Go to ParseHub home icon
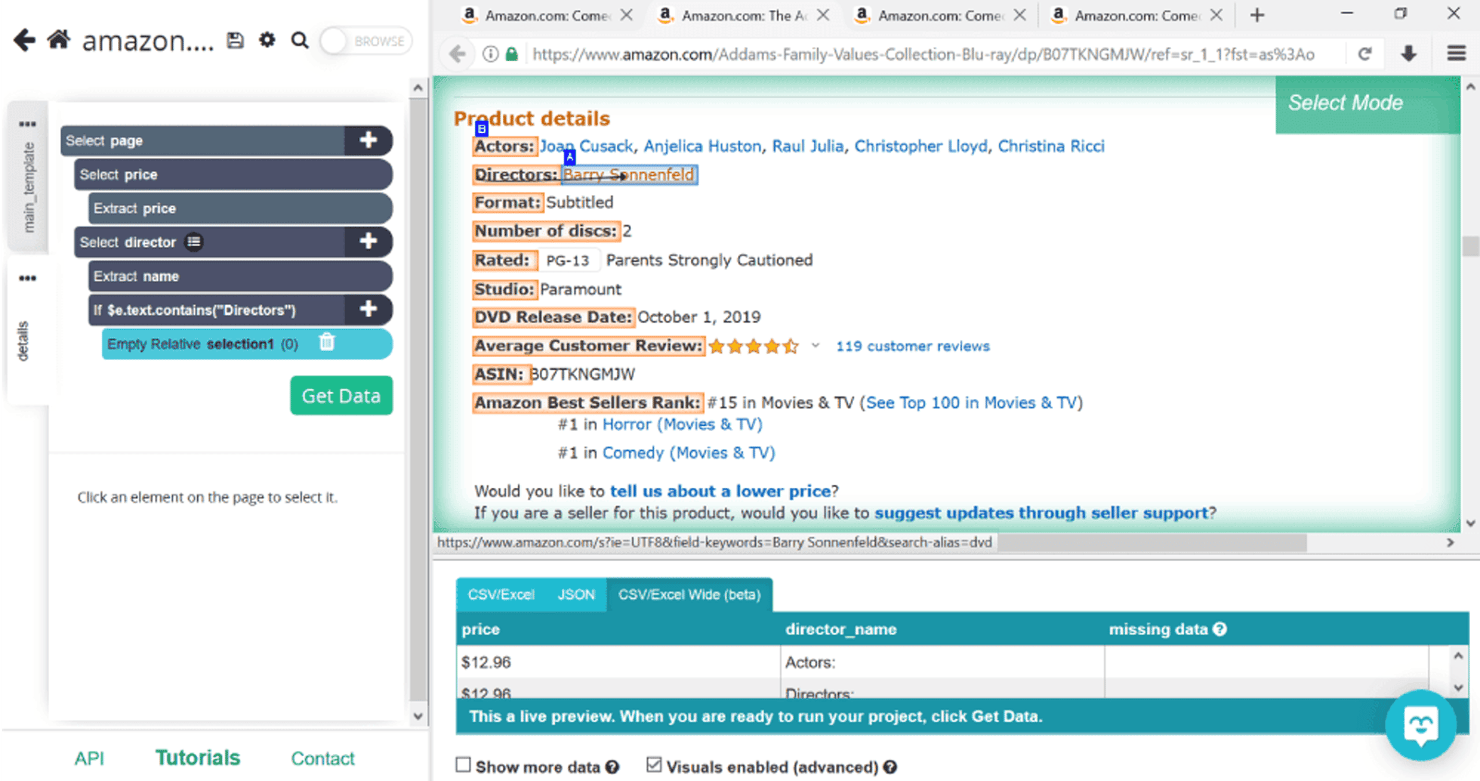The height and width of the screenshot is (781, 1480). (59, 40)
